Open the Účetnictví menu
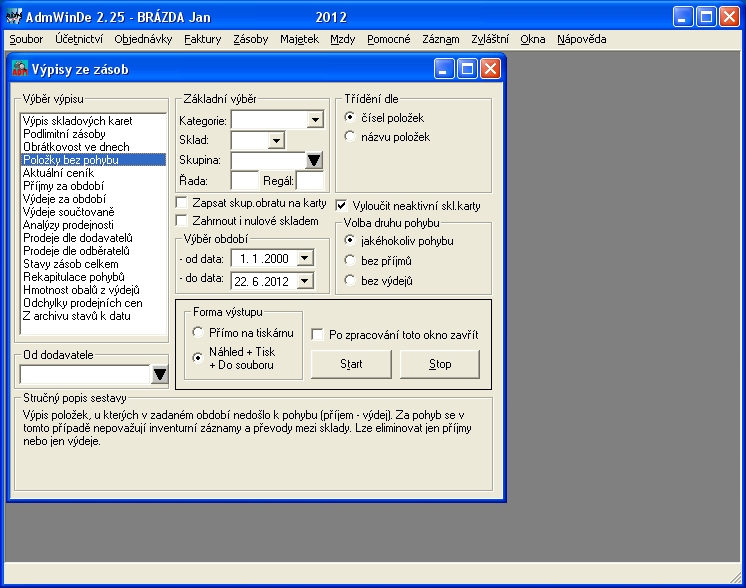 [x=79, y=39]
